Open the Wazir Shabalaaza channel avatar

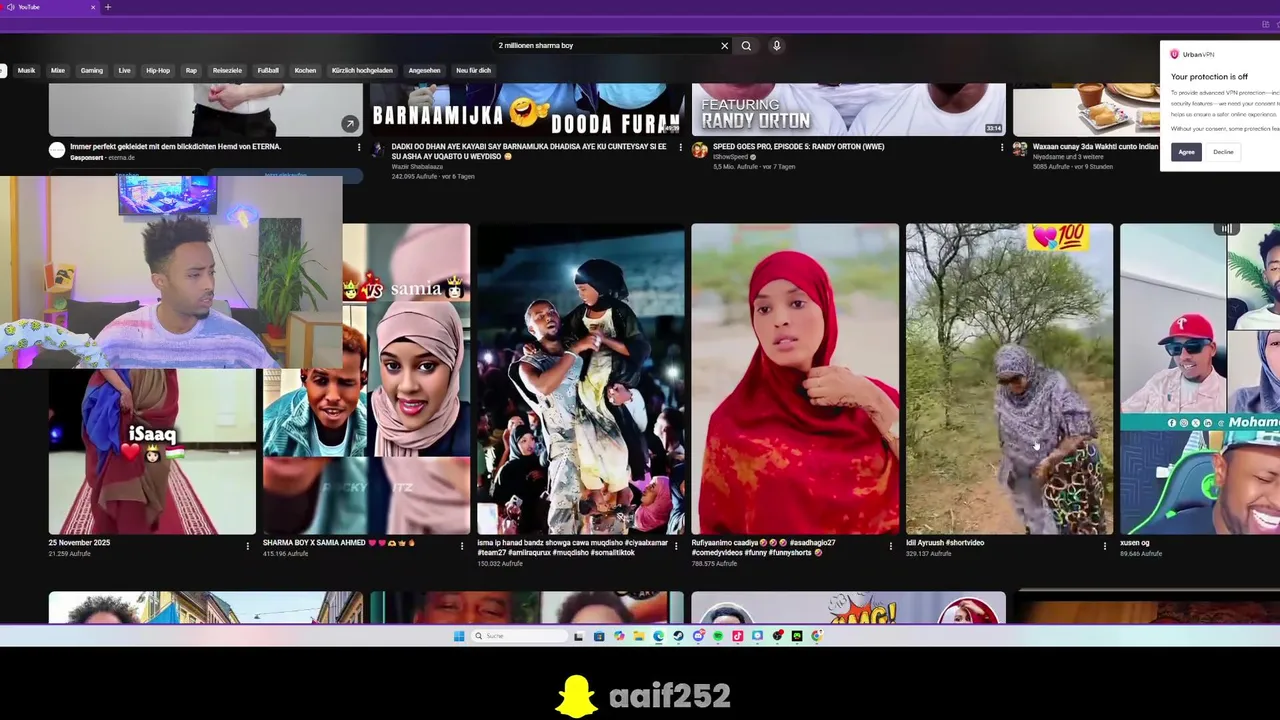click(378, 150)
